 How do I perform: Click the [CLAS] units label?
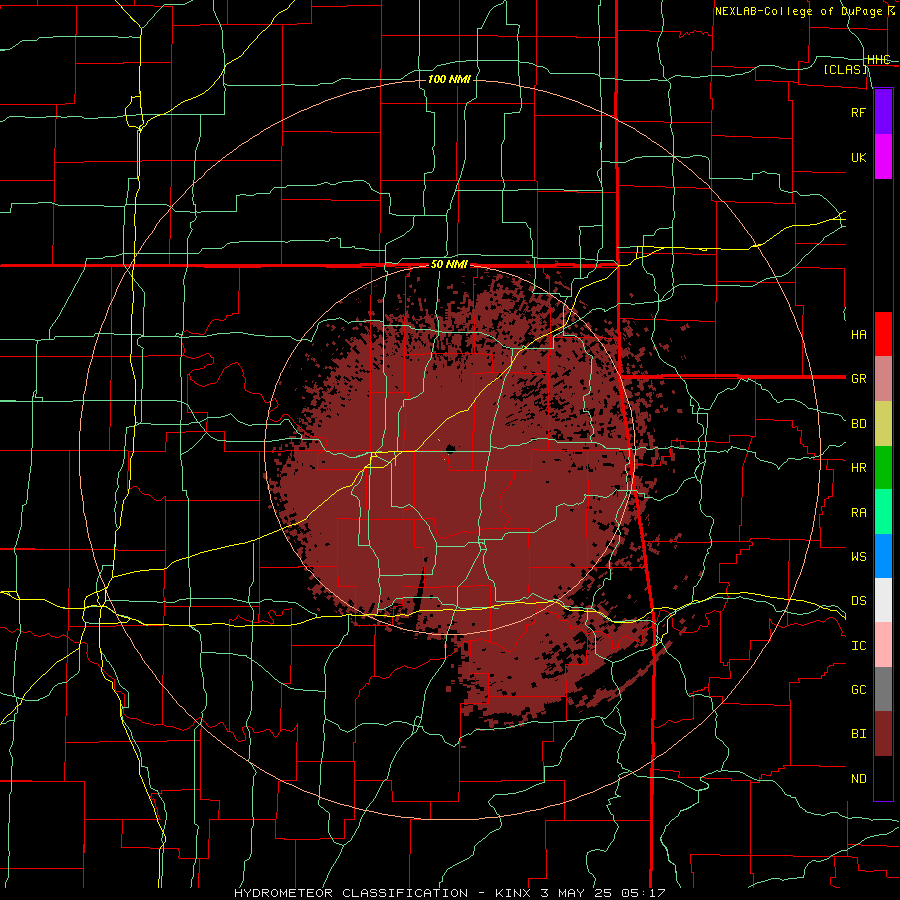click(x=845, y=69)
